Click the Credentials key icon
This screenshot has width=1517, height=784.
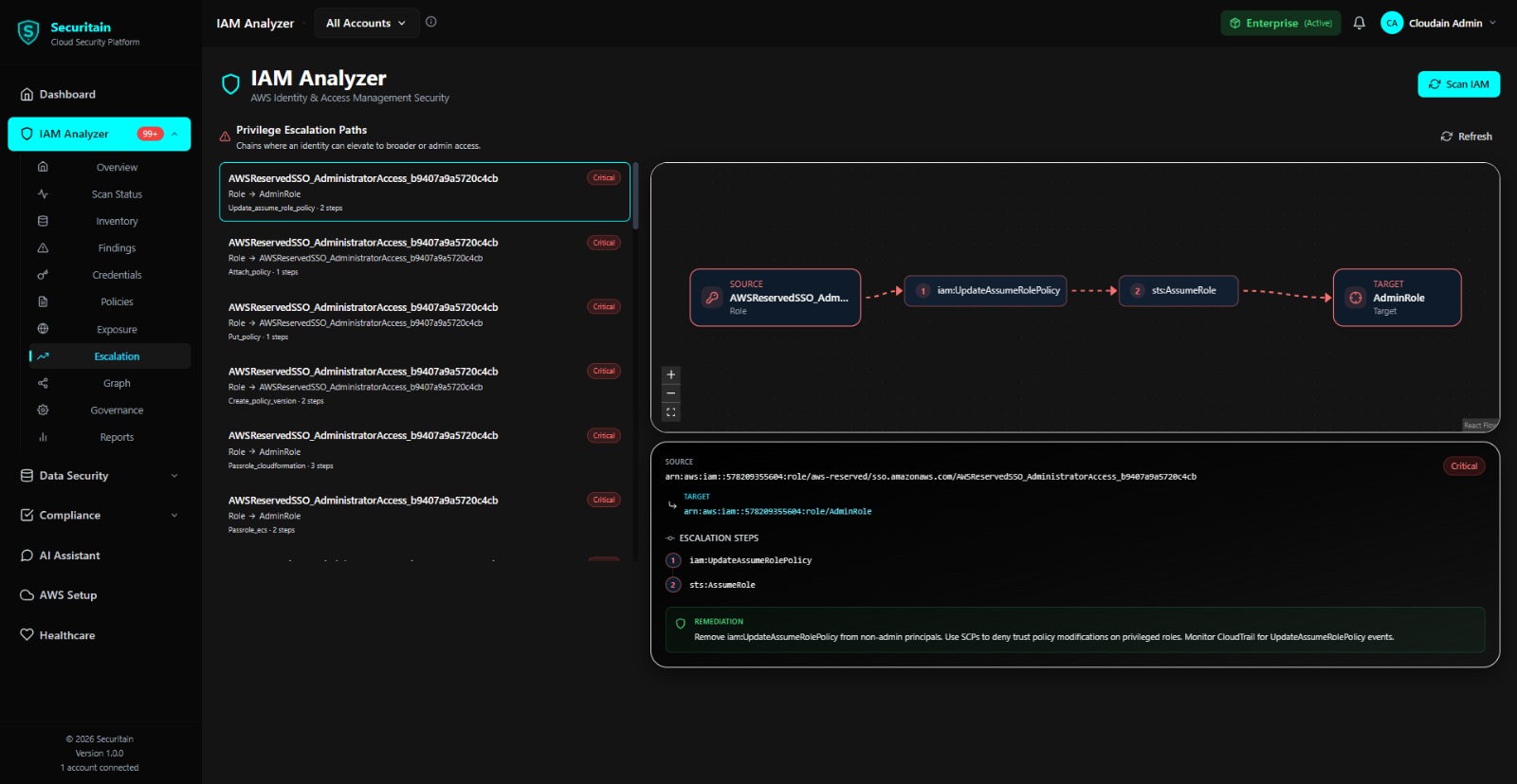click(43, 275)
